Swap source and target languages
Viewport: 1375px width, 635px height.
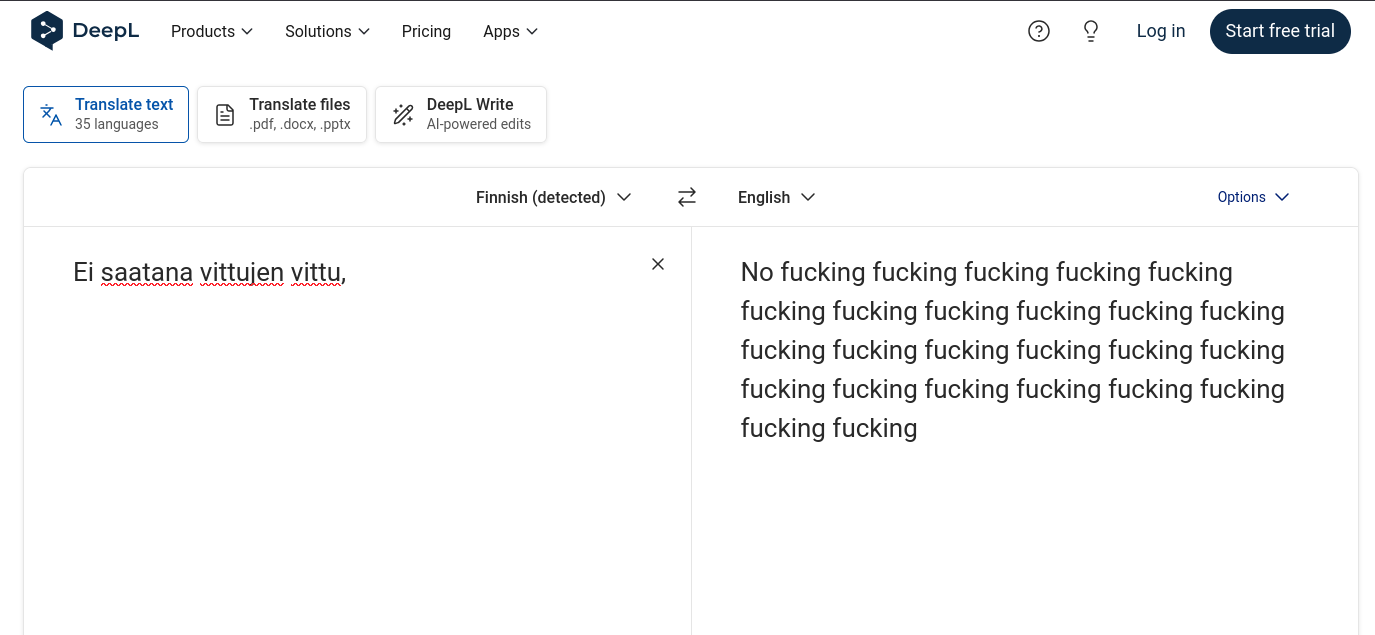[x=687, y=197]
